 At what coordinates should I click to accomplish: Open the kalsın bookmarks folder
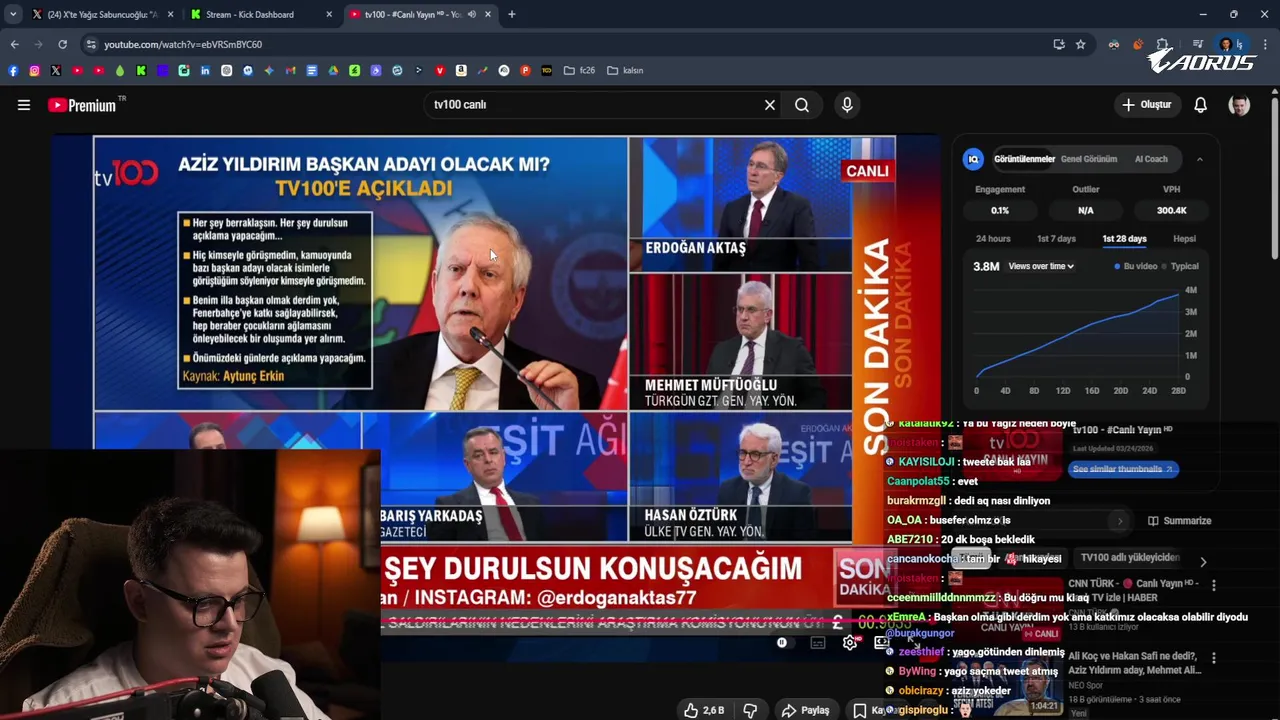click(625, 70)
